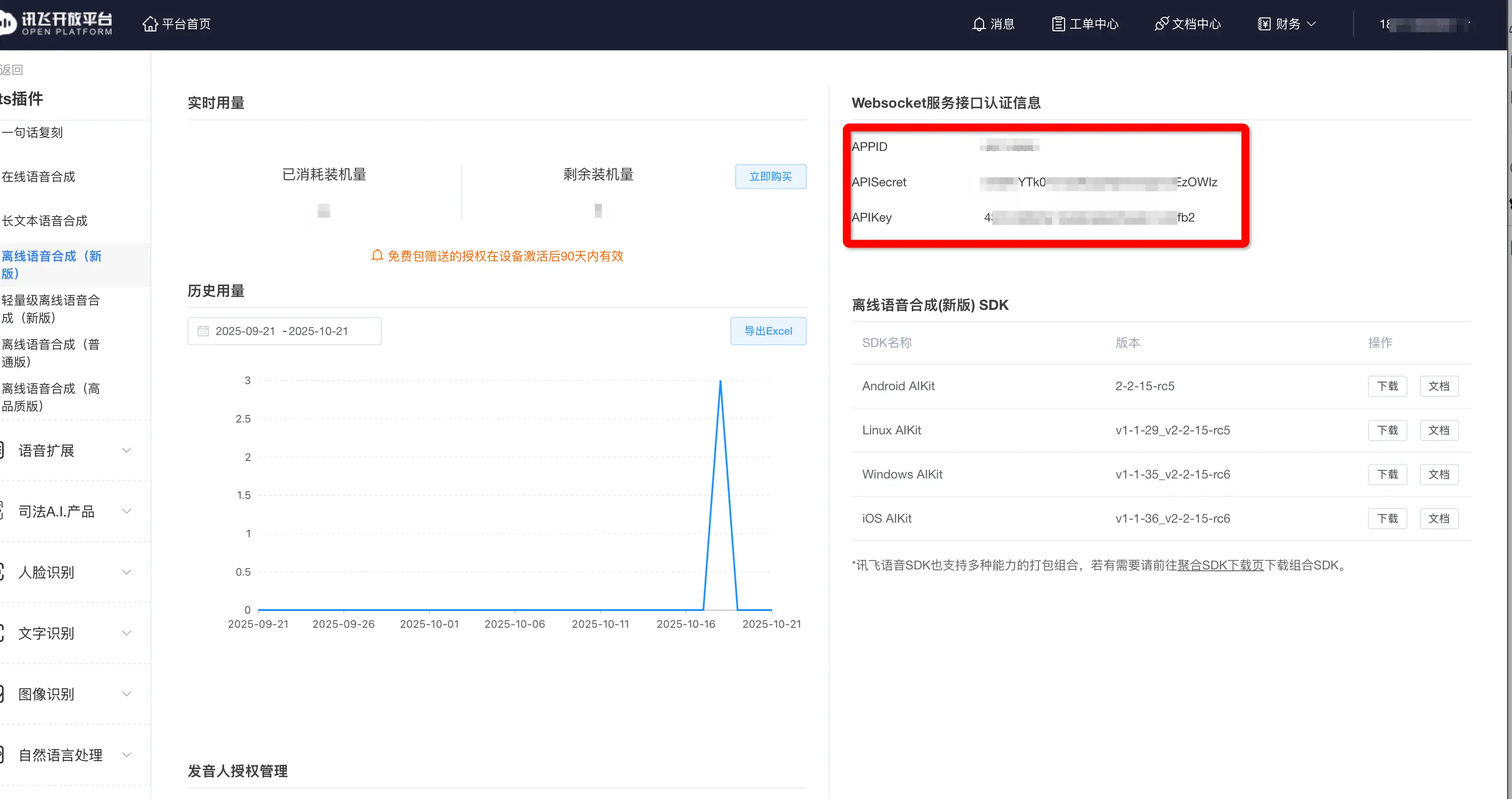Click the 工单中心 clipboard icon
Image resolution: width=1512 pixels, height=799 pixels.
click(x=1058, y=24)
